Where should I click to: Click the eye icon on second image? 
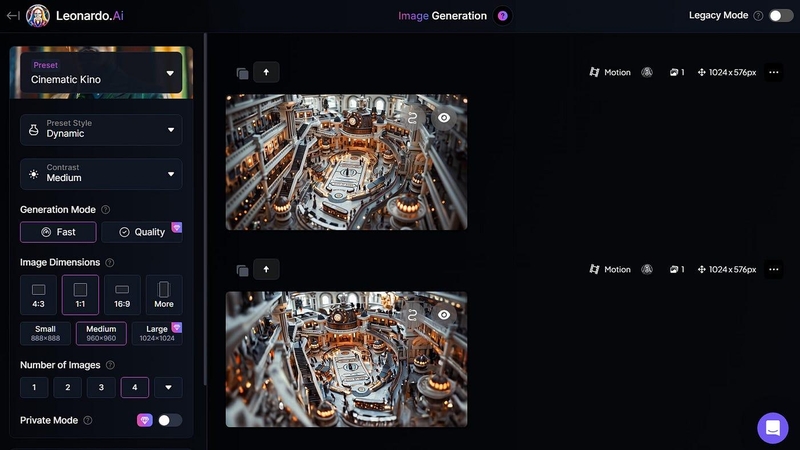tap(444, 315)
